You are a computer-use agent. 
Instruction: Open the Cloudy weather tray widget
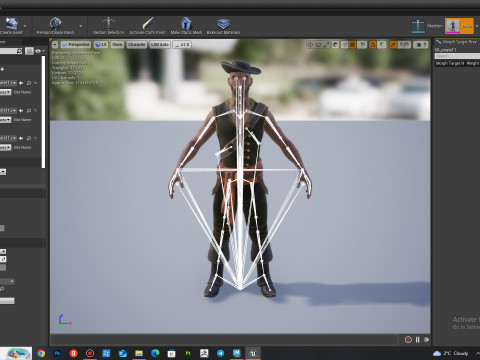pos(451,353)
